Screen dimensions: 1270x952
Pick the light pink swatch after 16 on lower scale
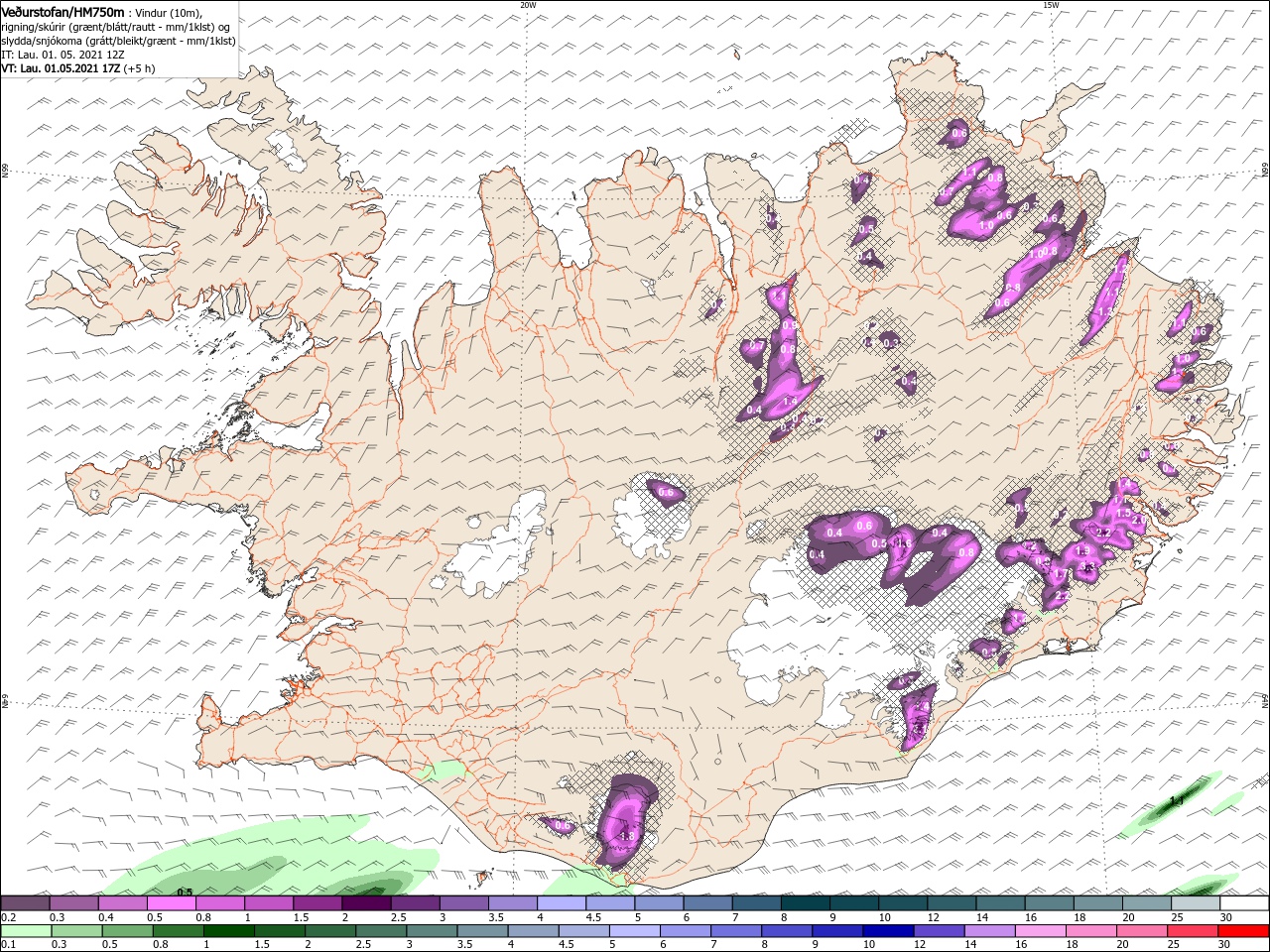click(1040, 931)
